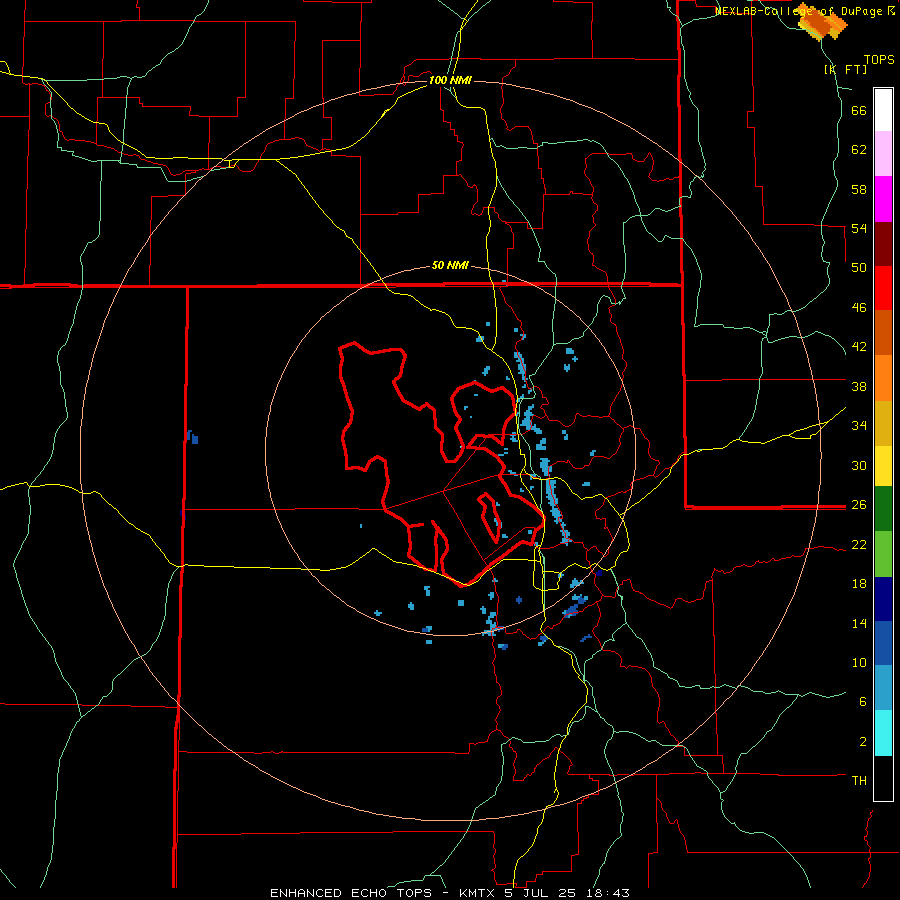Image resolution: width=900 pixels, height=900 pixels.
Task: Click the navy blue legend swatch
Action: pyautogui.click(x=883, y=599)
